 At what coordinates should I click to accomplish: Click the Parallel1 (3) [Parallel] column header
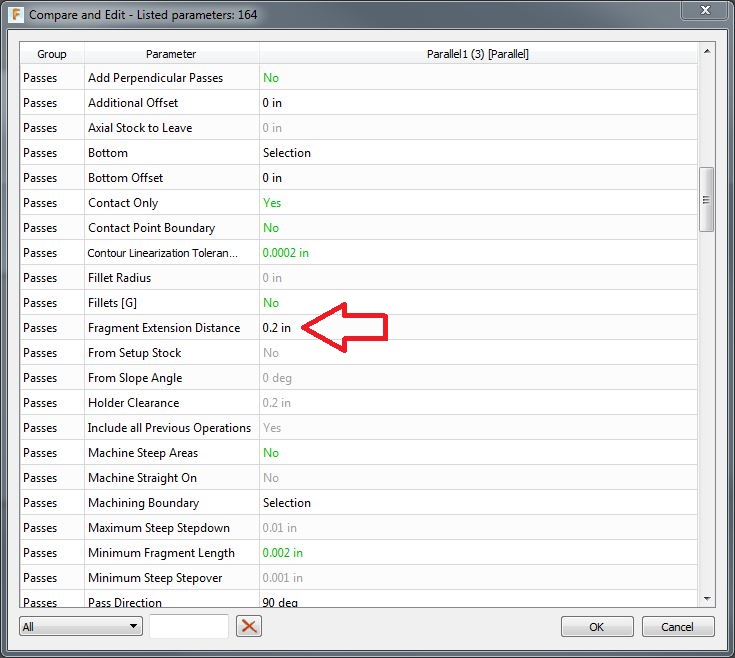pos(478,54)
